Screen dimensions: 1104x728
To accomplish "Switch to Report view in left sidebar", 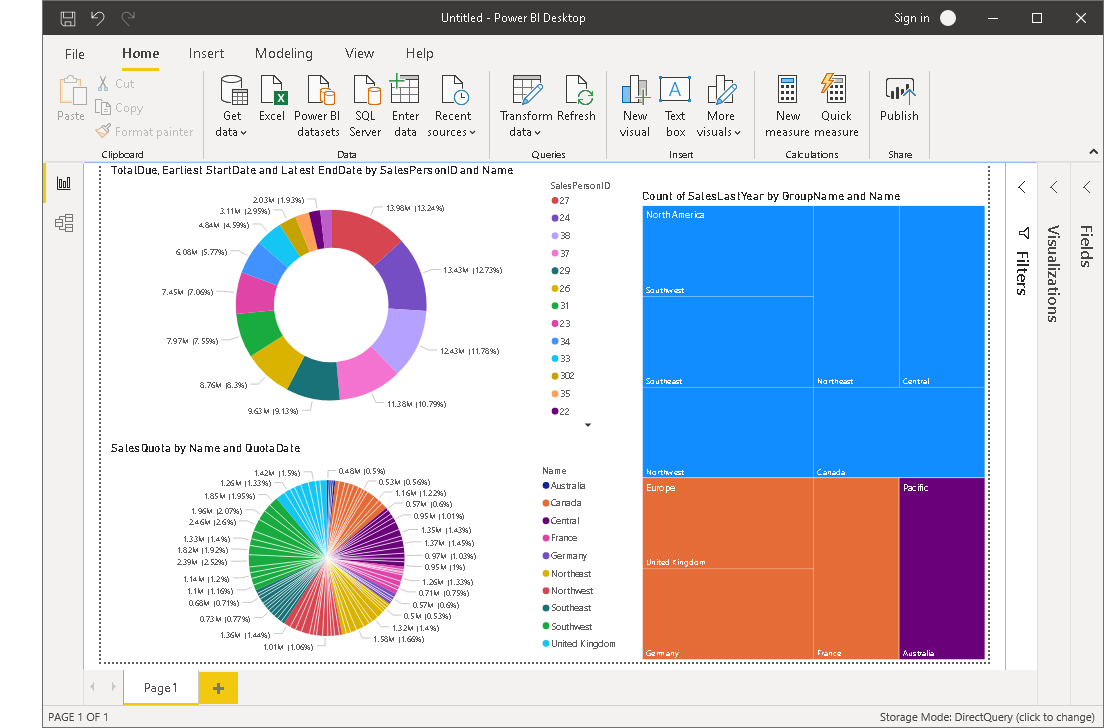I will (64, 183).
